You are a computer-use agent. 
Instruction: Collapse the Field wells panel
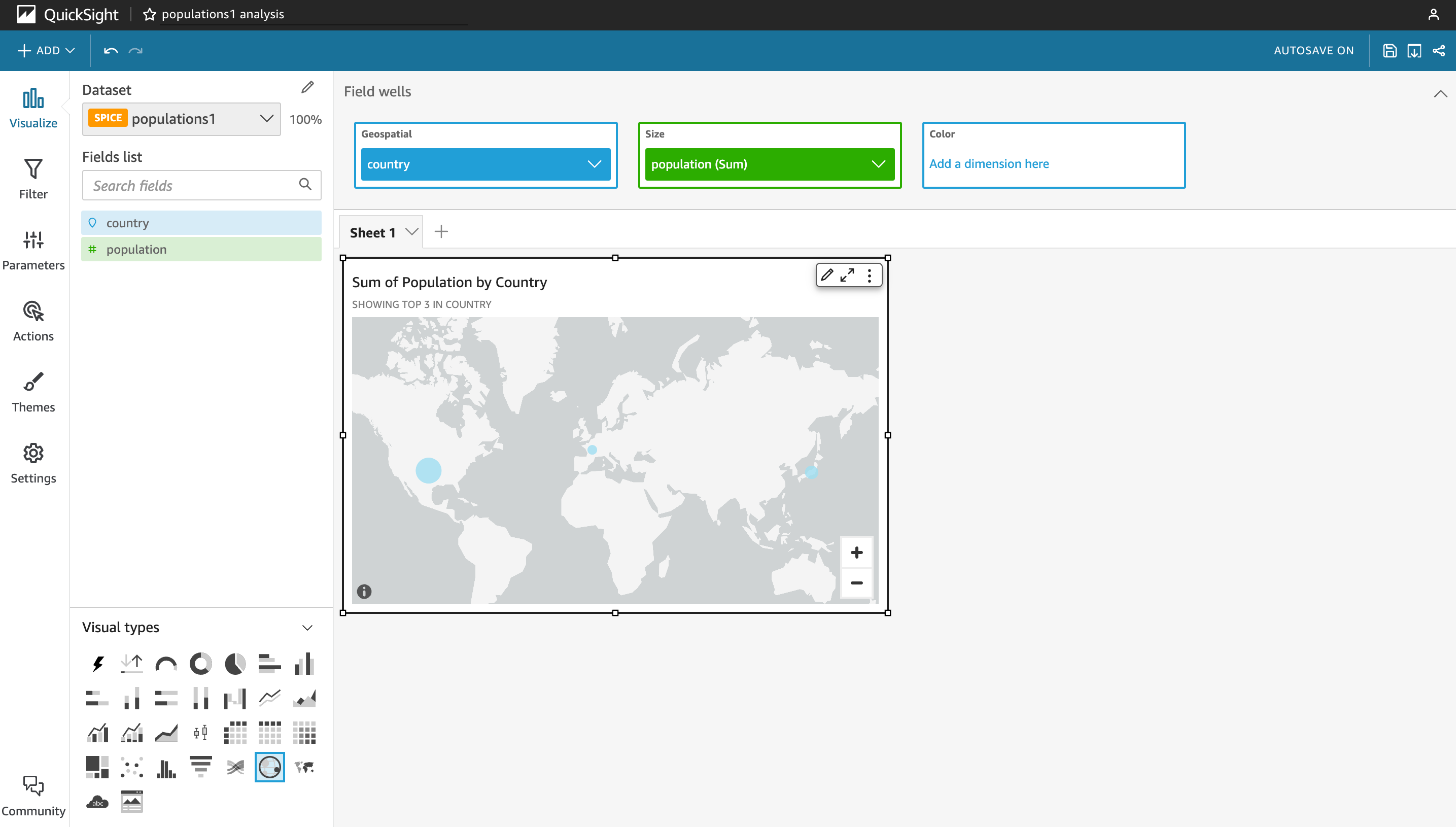pos(1440,94)
